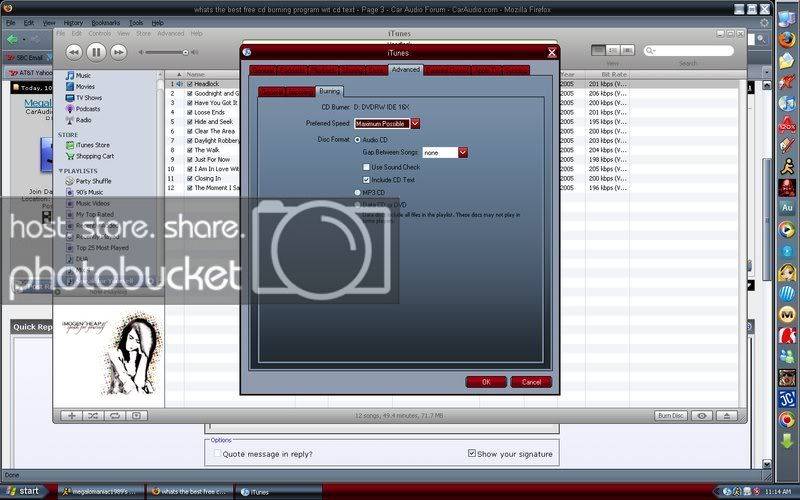
Task: Switch iTunes to list view
Action: click(x=598, y=50)
